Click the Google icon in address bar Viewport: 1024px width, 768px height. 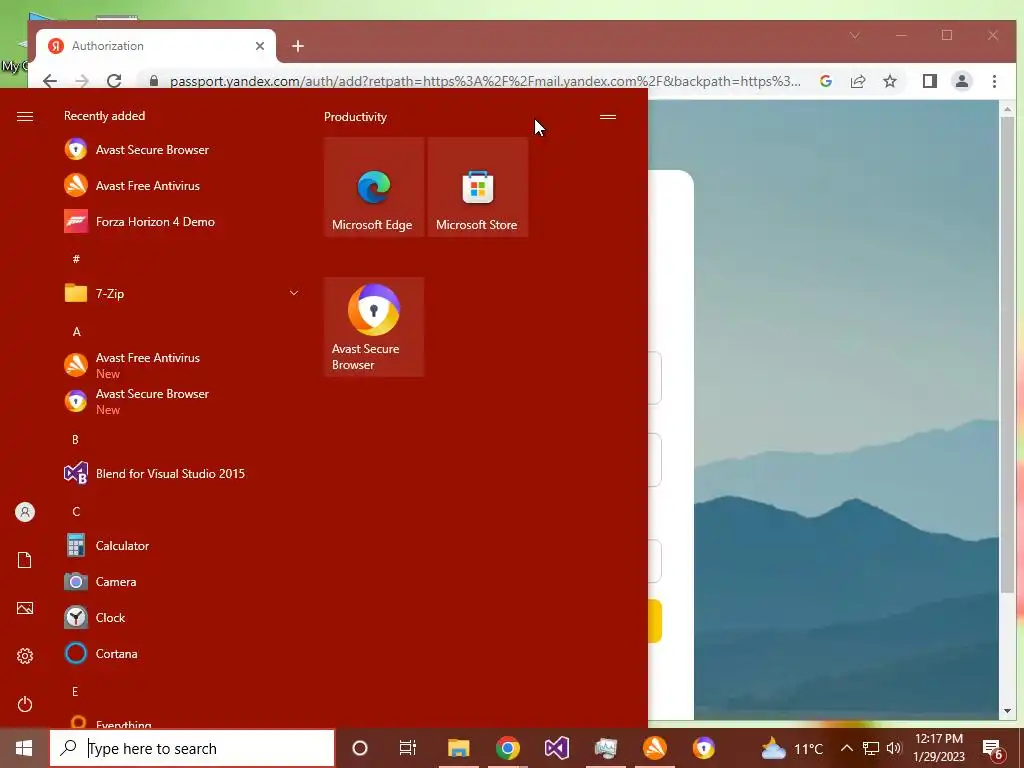(825, 81)
